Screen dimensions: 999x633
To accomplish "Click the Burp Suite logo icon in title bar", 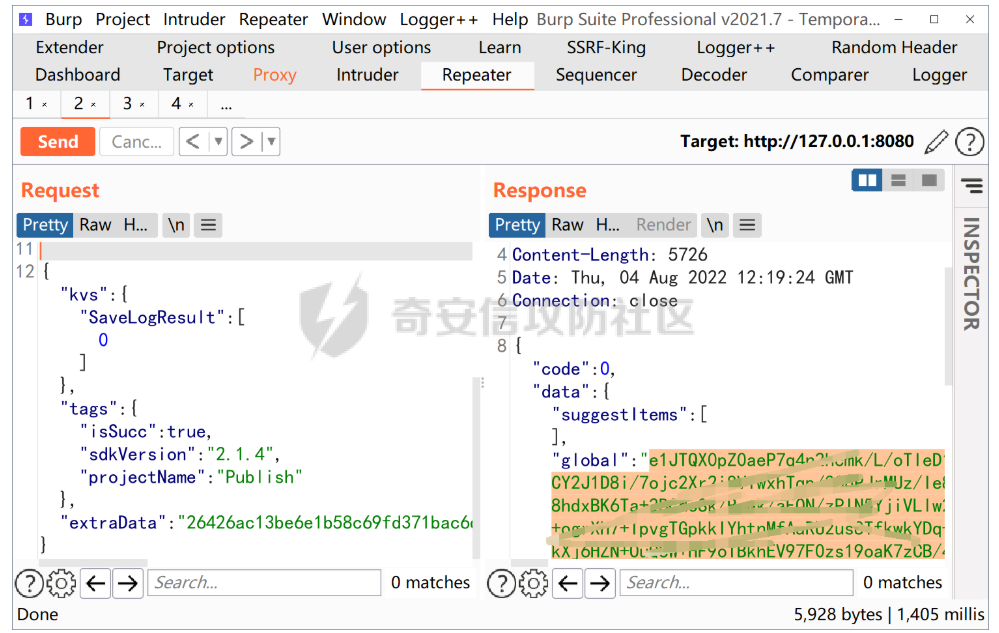I will pyautogui.click(x=25, y=19).
